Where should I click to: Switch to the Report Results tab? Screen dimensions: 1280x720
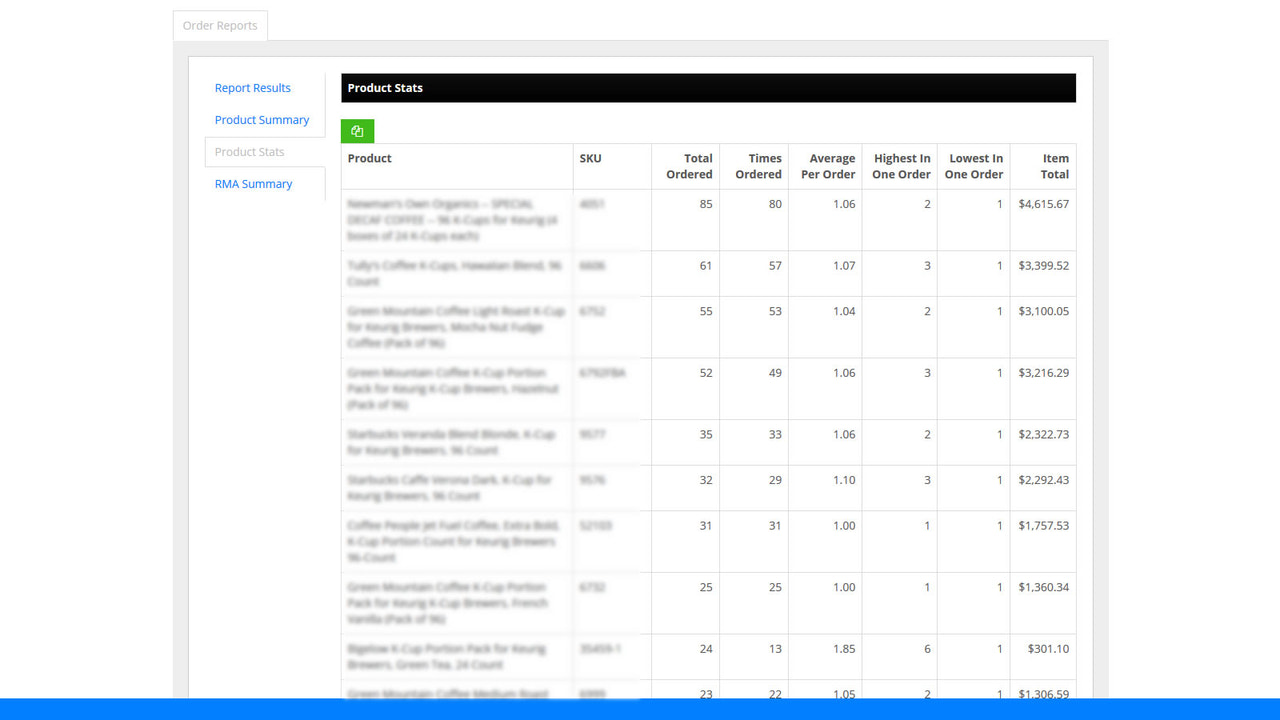[x=252, y=88]
